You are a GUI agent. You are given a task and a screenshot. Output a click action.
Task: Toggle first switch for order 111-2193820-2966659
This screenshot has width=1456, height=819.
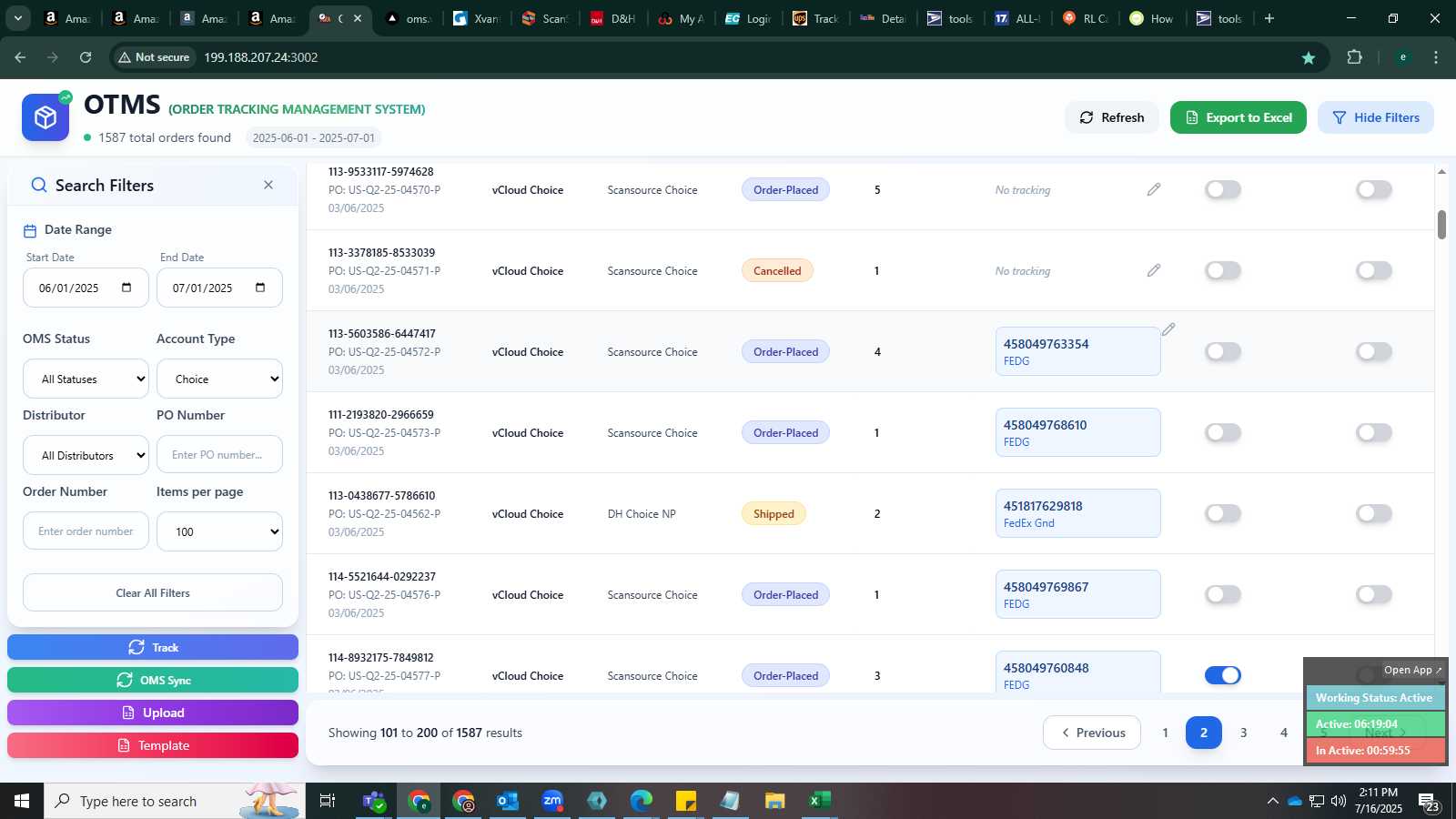click(1223, 432)
